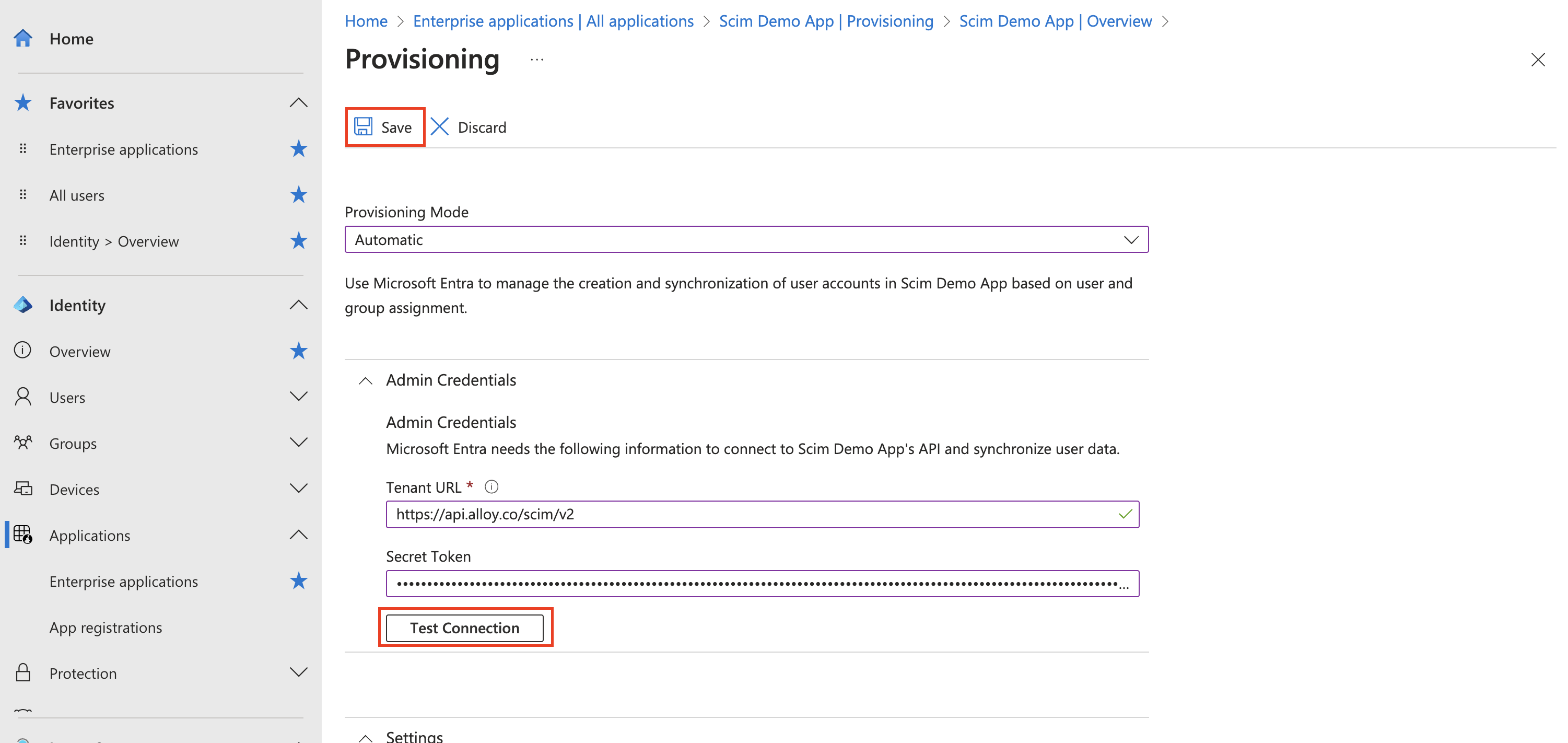
Task: Click the Groups people icon
Action: [23, 443]
